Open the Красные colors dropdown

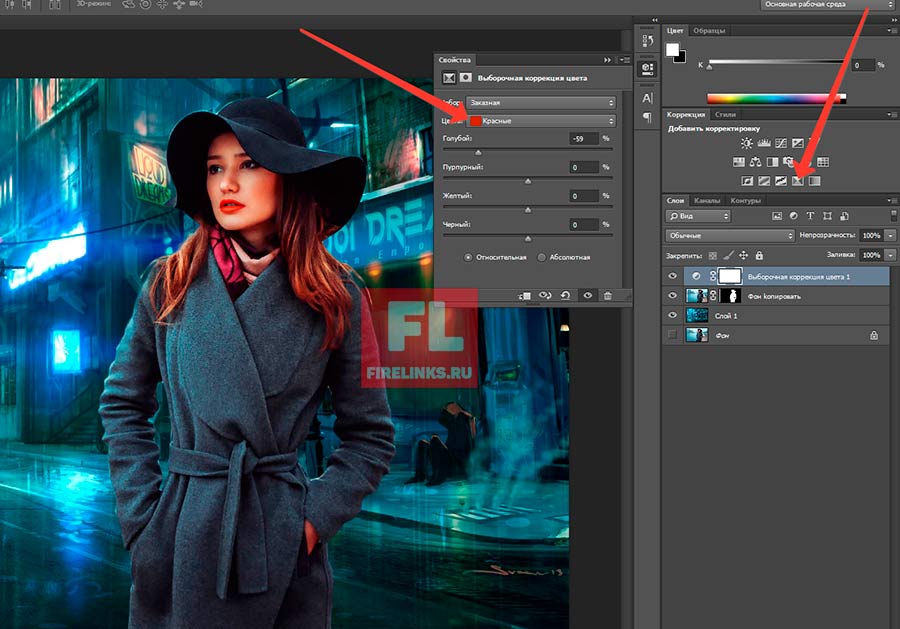coord(541,121)
